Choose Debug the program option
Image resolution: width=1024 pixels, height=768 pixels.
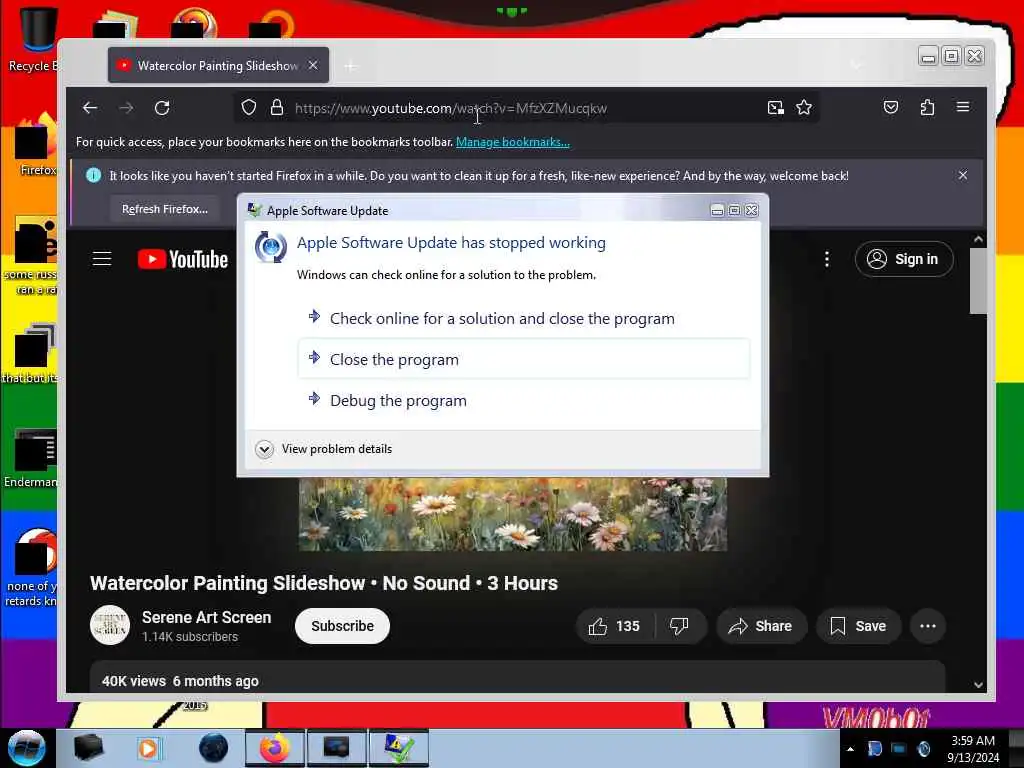pyautogui.click(x=524, y=400)
